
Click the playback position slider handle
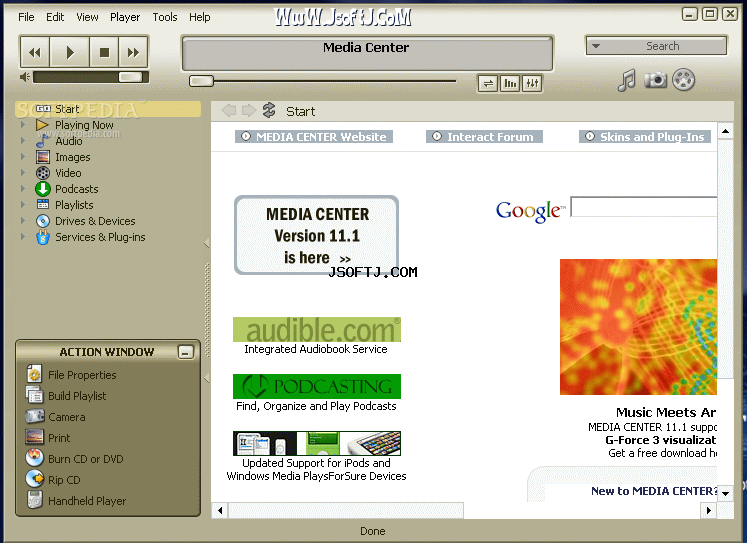pyautogui.click(x=201, y=81)
